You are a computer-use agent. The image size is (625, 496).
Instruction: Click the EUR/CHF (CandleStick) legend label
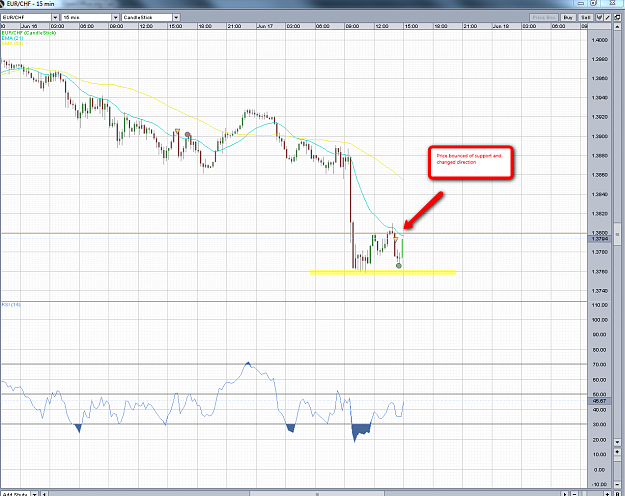[x=29, y=33]
